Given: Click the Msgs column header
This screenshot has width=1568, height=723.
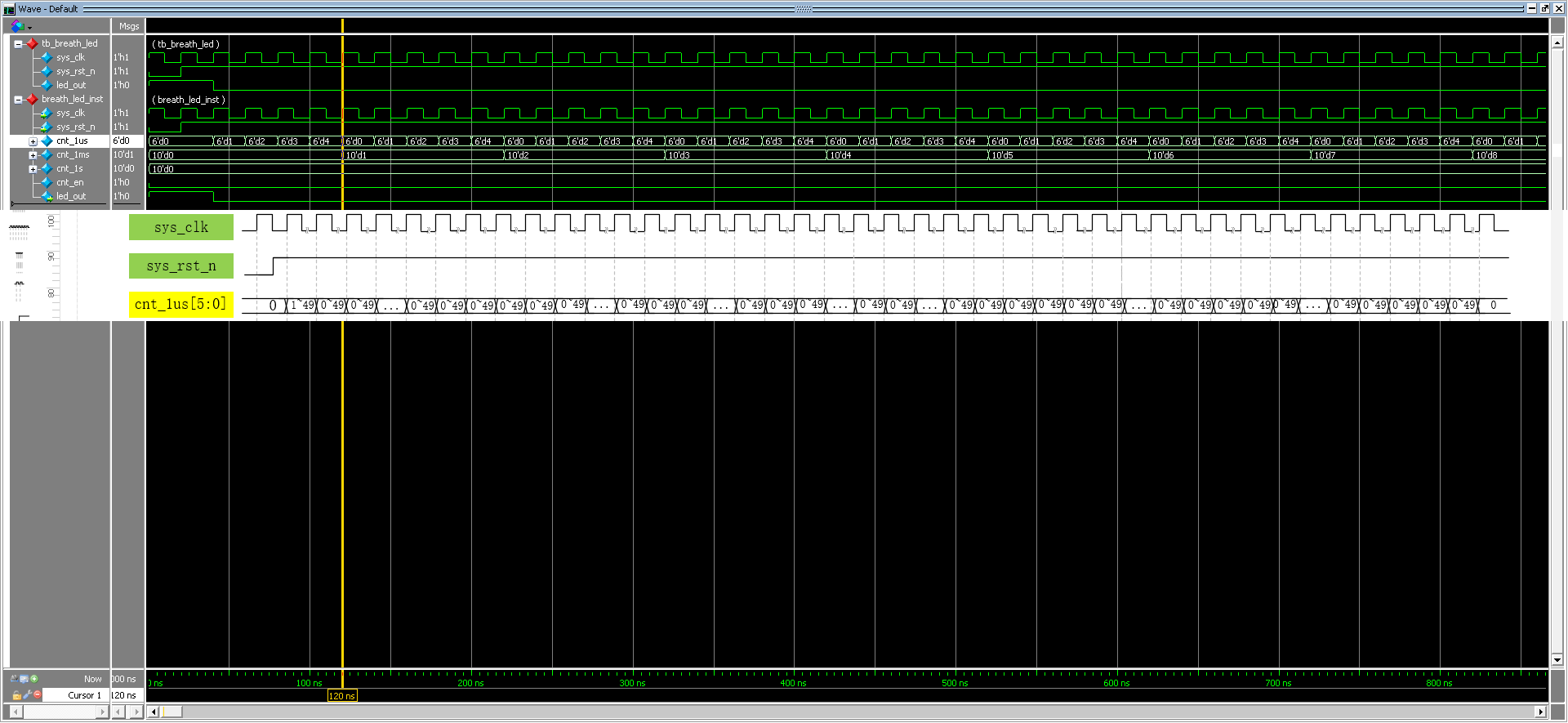Looking at the screenshot, I should click(128, 26).
